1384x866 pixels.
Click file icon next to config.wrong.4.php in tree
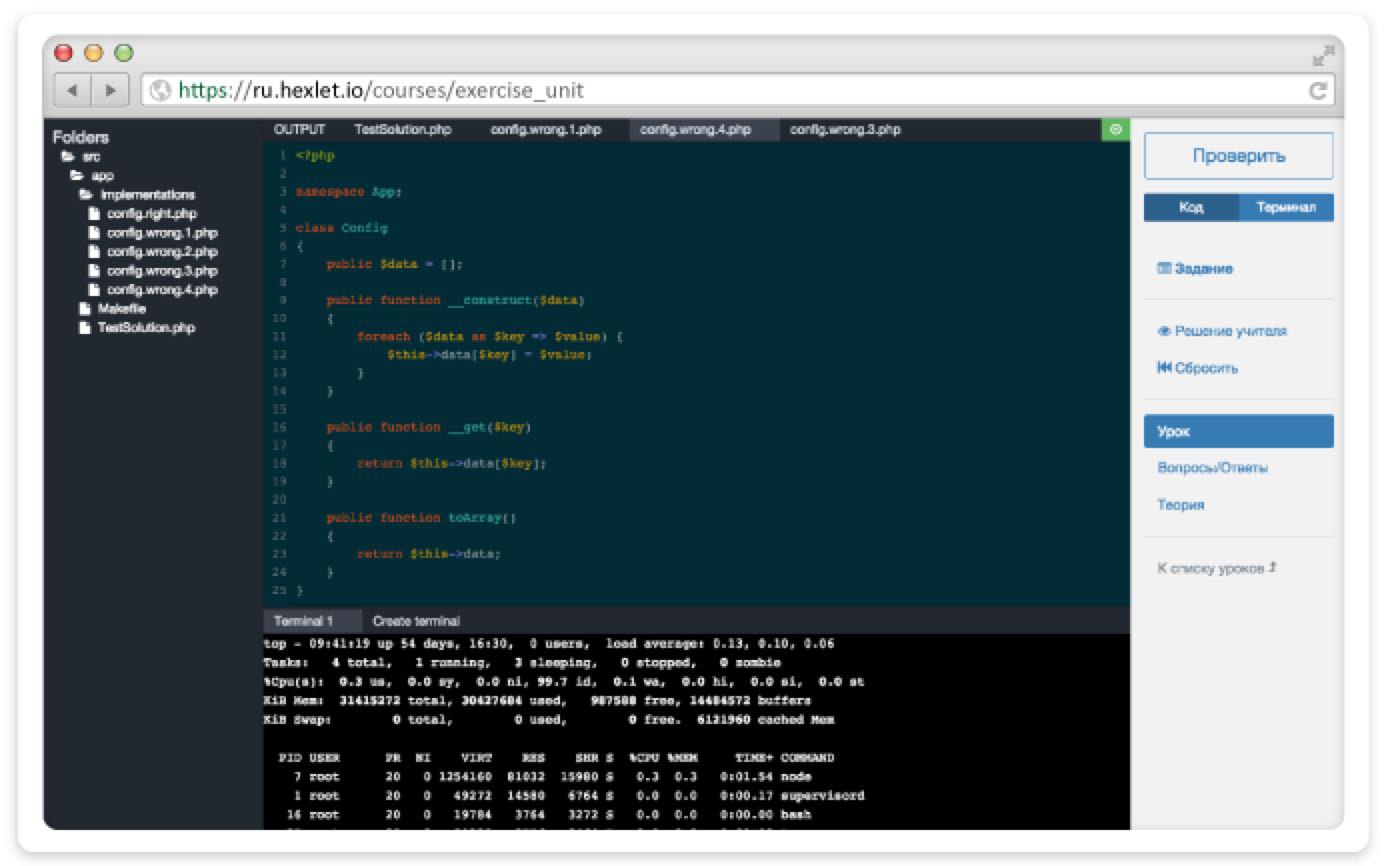(x=94, y=290)
